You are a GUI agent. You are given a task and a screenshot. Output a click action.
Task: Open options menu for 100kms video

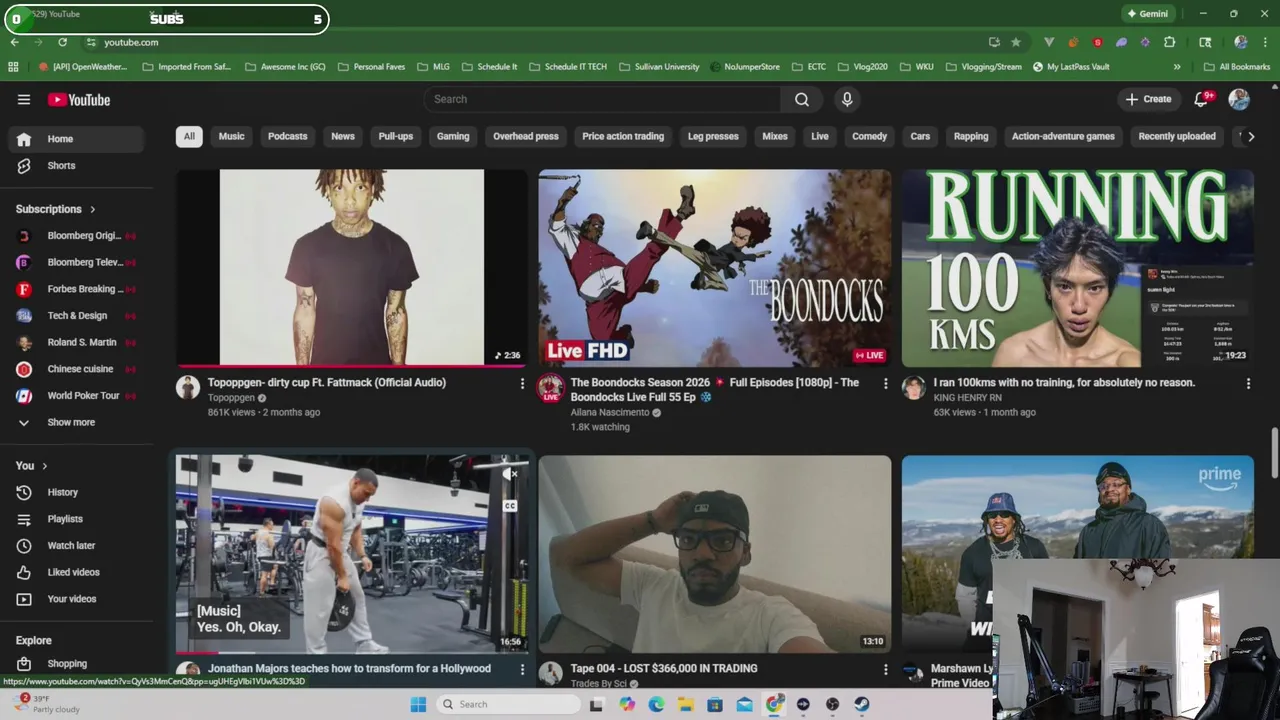pyautogui.click(x=1248, y=383)
